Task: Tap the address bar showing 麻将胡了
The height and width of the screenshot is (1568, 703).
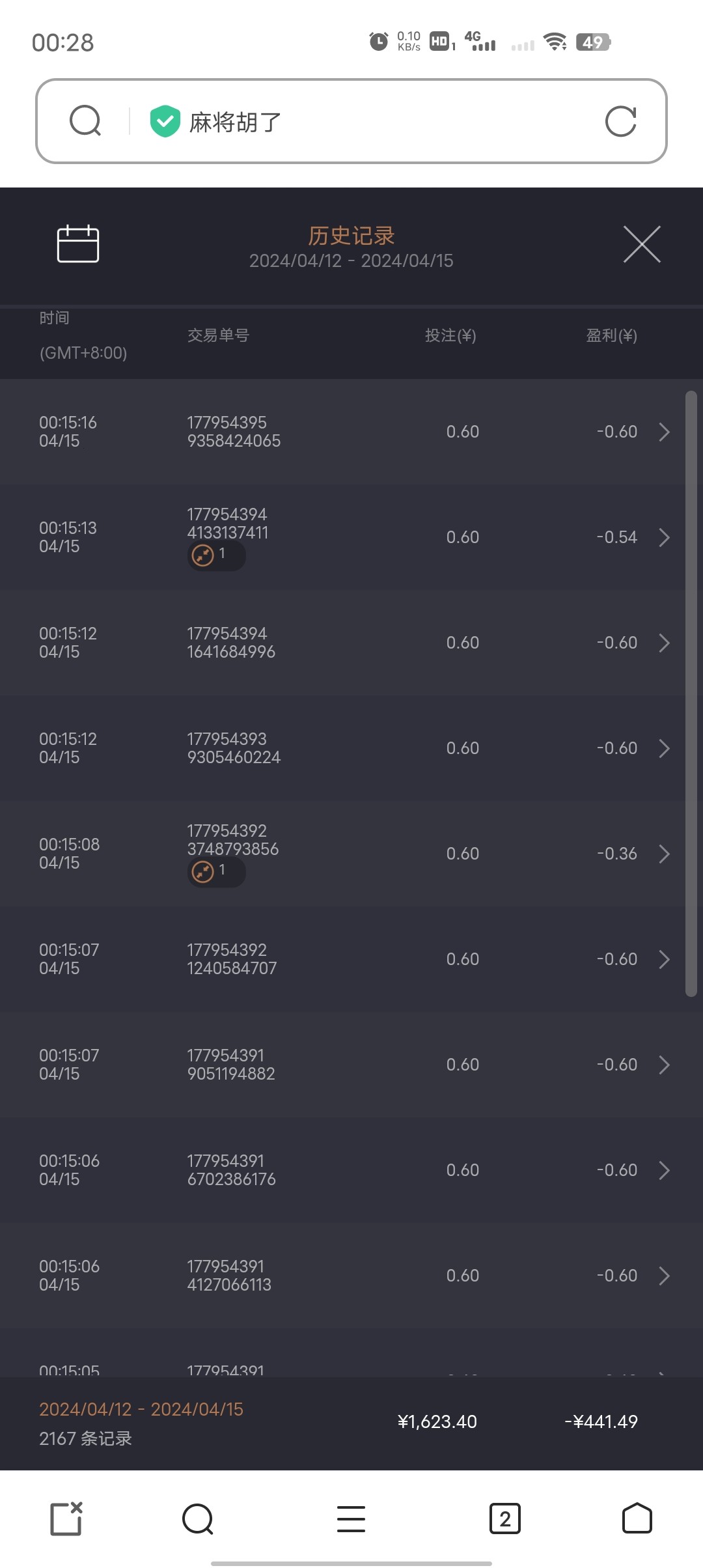Action: (x=378, y=122)
